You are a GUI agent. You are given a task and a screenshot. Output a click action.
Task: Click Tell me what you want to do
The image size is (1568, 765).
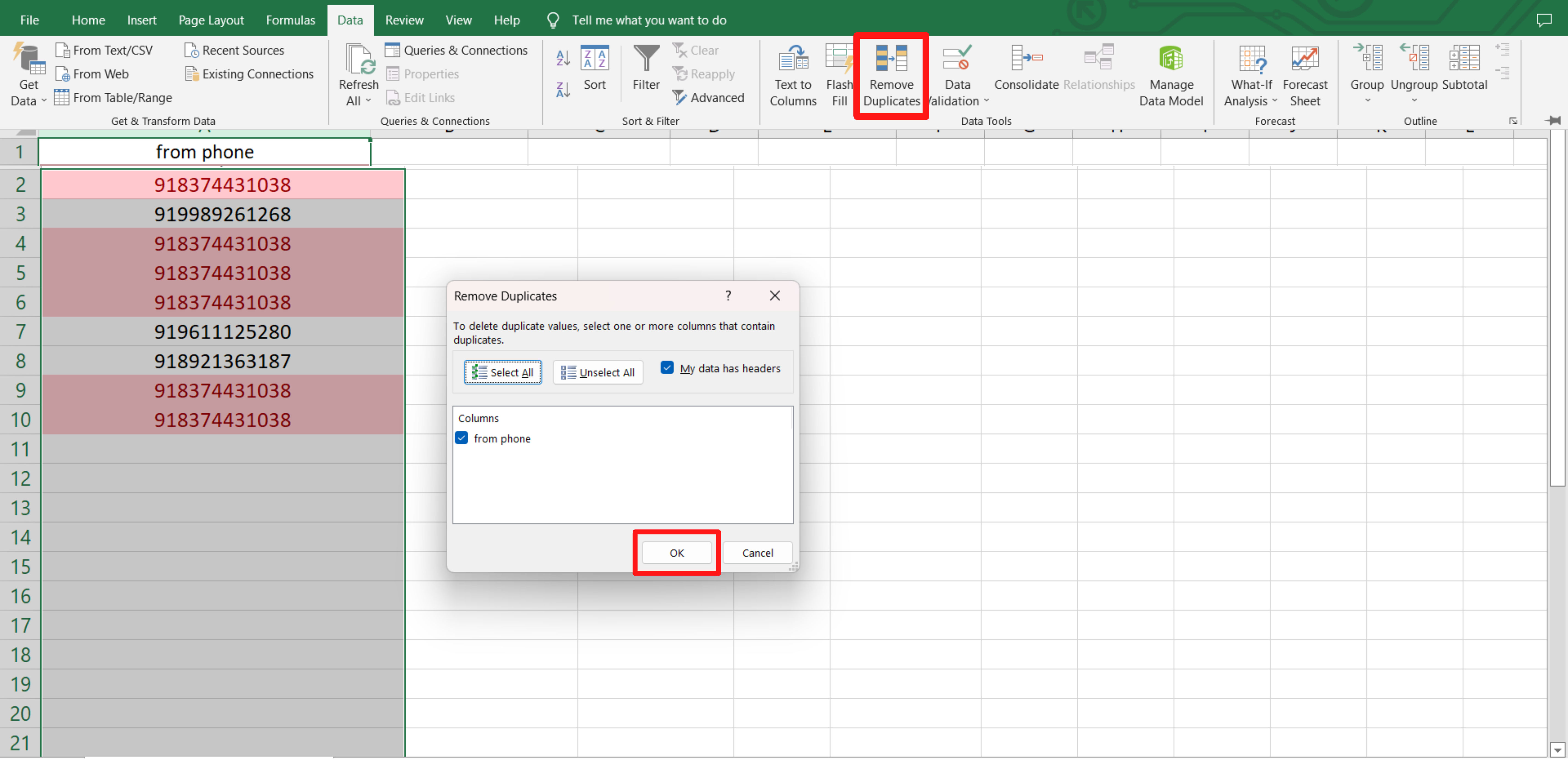[649, 20]
